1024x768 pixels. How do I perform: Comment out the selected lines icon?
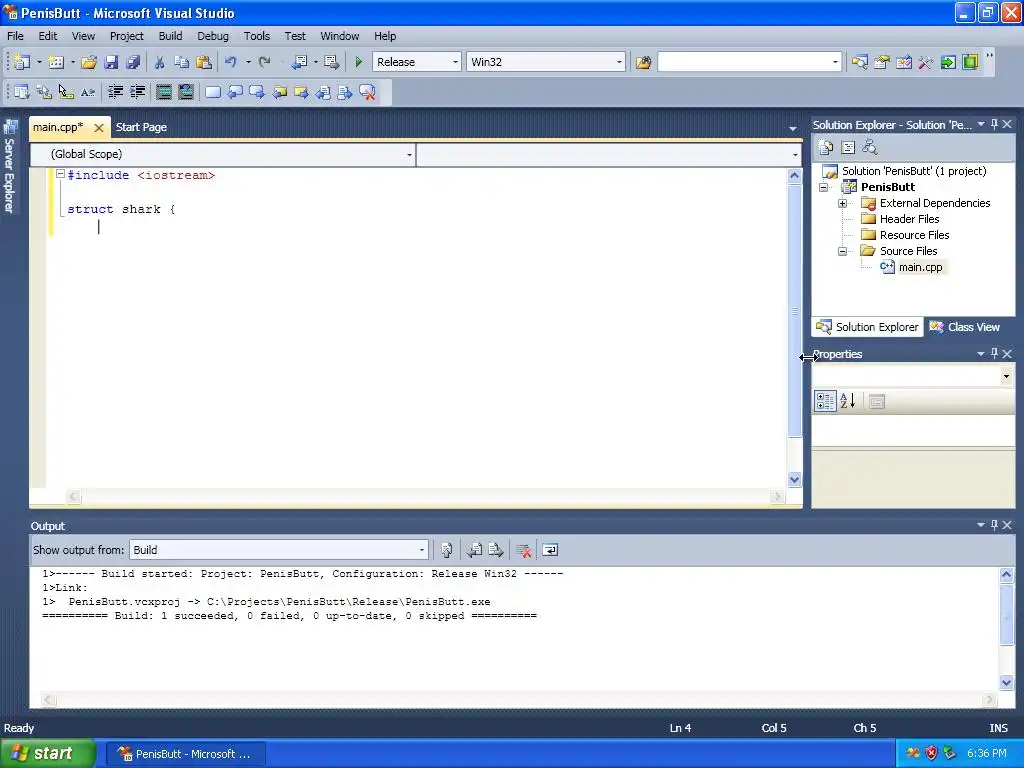point(164,92)
